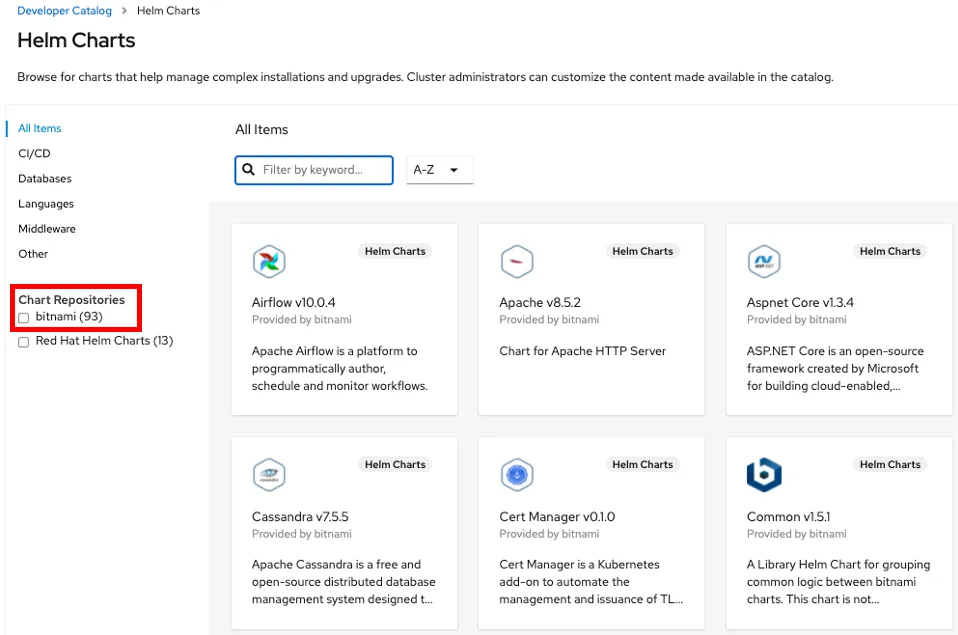Image resolution: width=958 pixels, height=635 pixels.
Task: Click the Airflow chart logo icon
Action: (x=269, y=262)
